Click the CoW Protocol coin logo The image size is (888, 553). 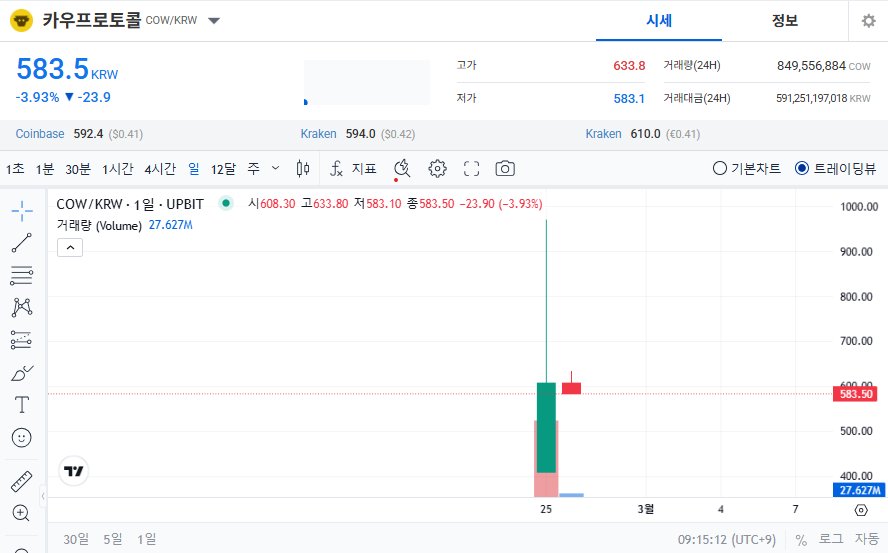tap(22, 21)
